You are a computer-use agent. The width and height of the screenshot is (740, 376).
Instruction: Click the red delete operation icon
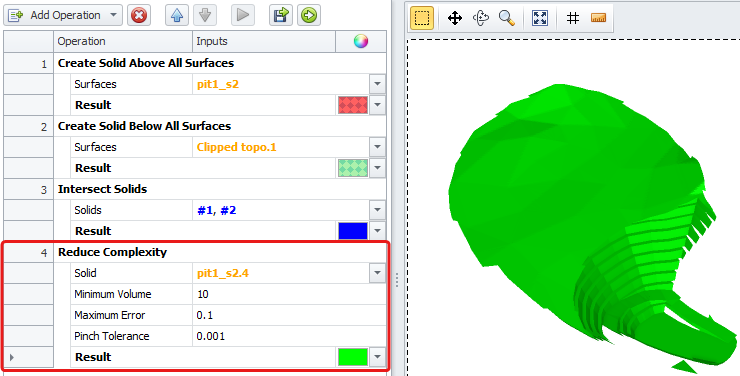click(139, 16)
